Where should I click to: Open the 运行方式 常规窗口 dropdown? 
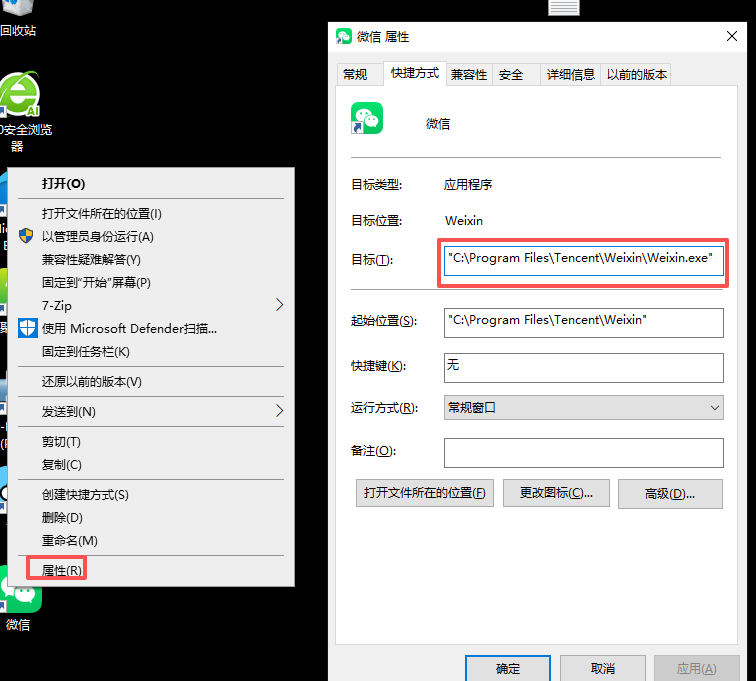pyautogui.click(x=583, y=408)
